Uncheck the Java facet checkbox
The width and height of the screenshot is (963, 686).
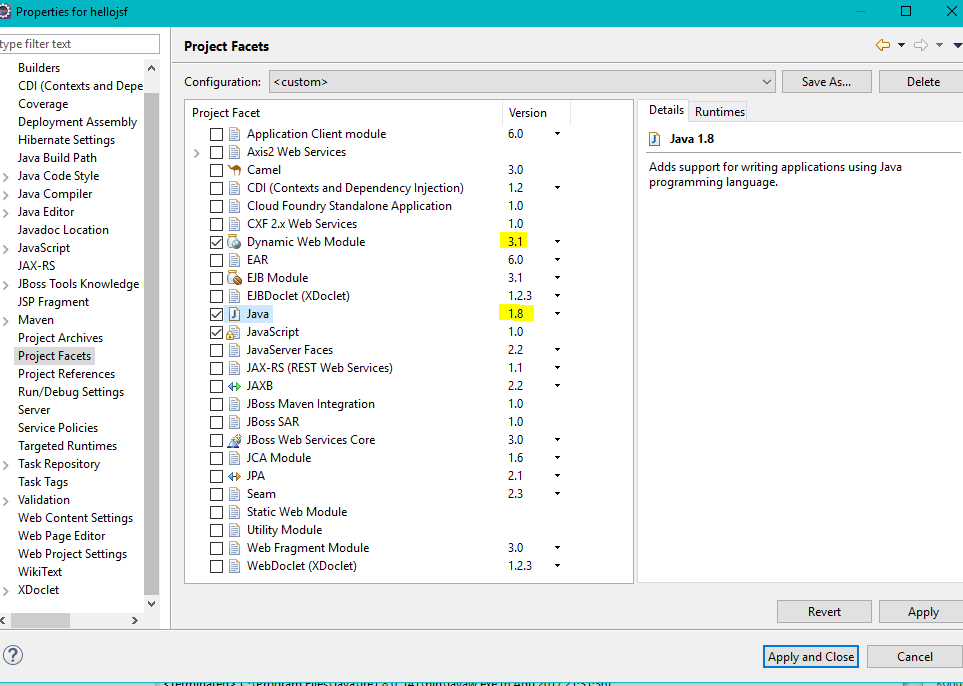pos(216,314)
